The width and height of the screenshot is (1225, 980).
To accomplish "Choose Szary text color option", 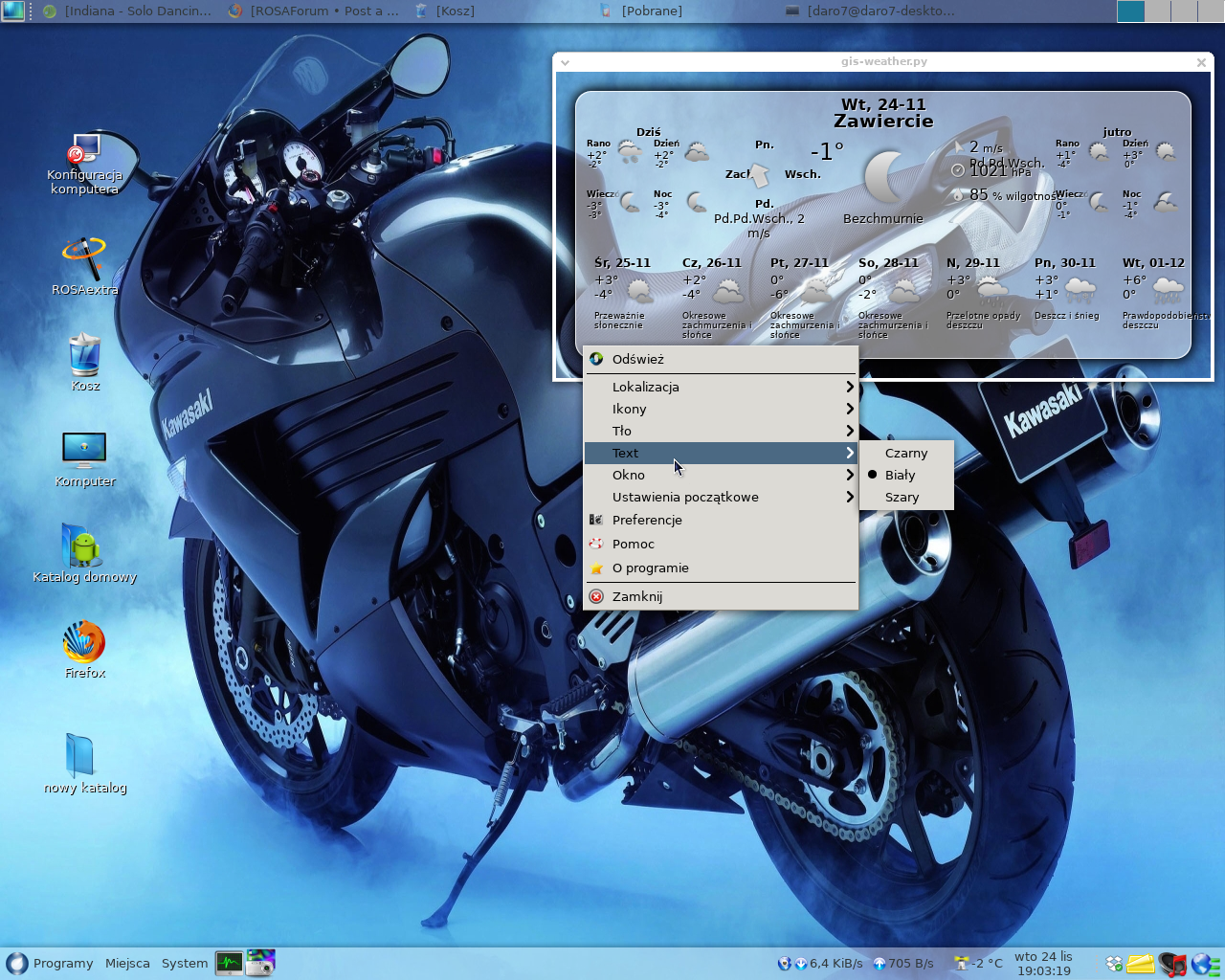I will pyautogui.click(x=902, y=497).
